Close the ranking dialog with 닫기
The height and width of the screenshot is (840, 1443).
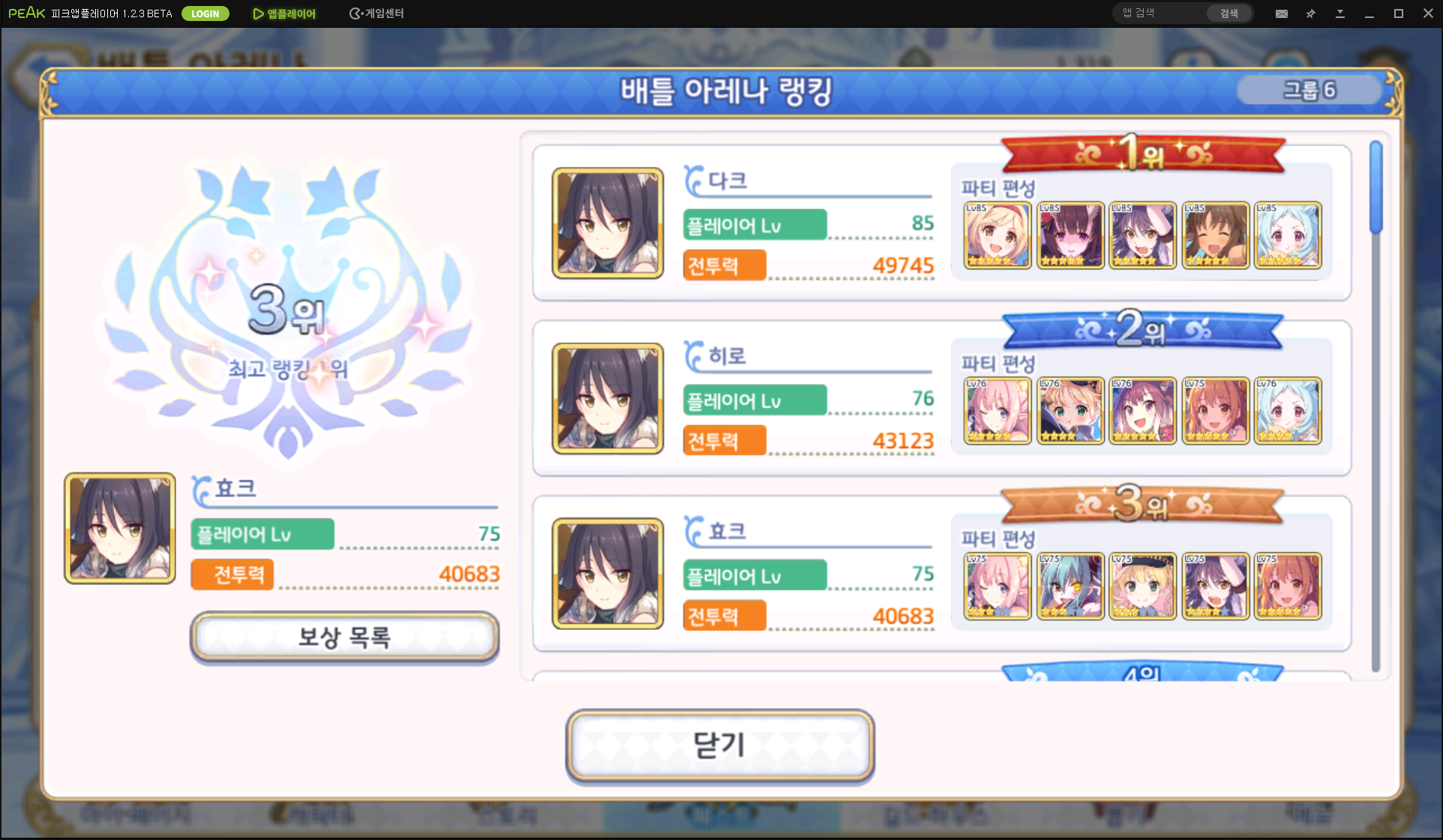point(720,745)
